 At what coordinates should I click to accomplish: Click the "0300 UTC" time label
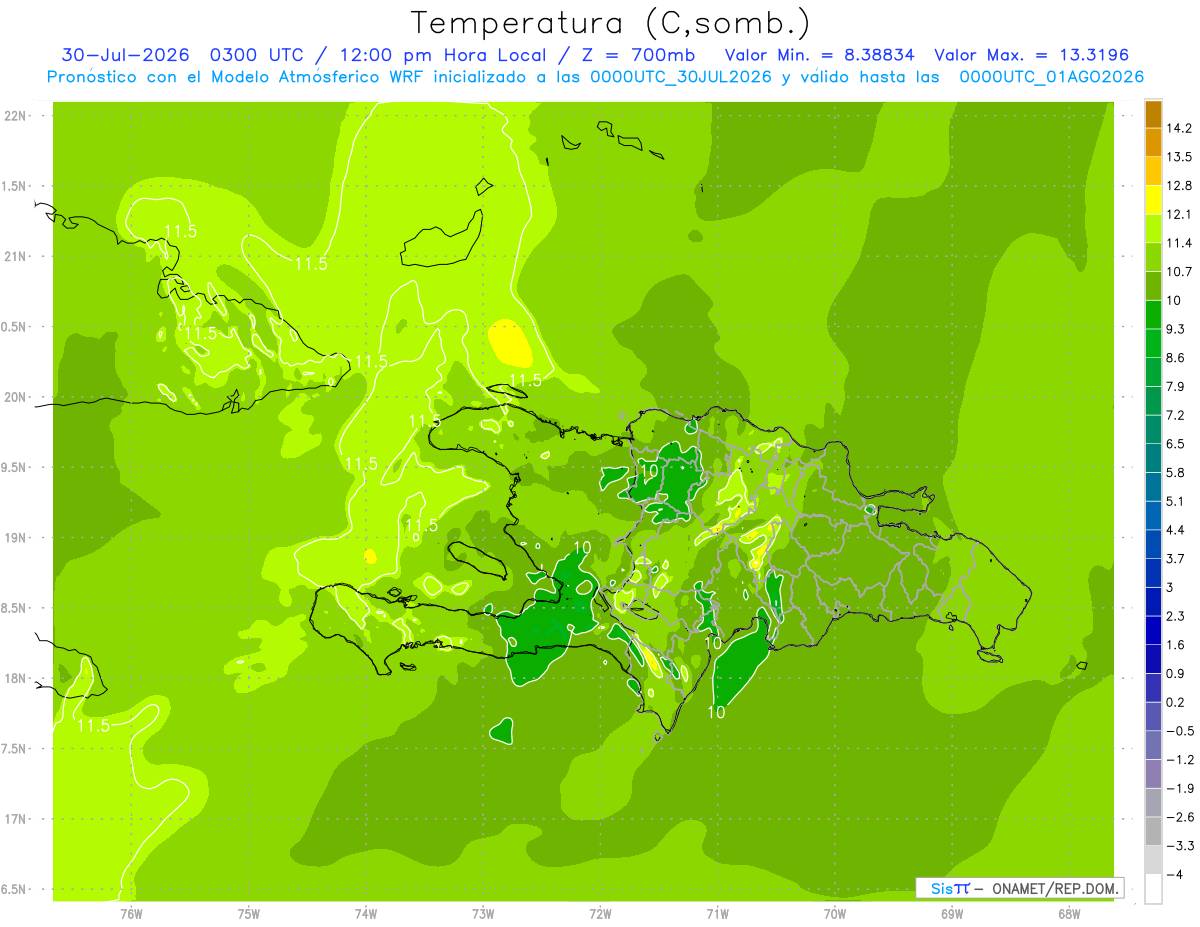coord(259,55)
